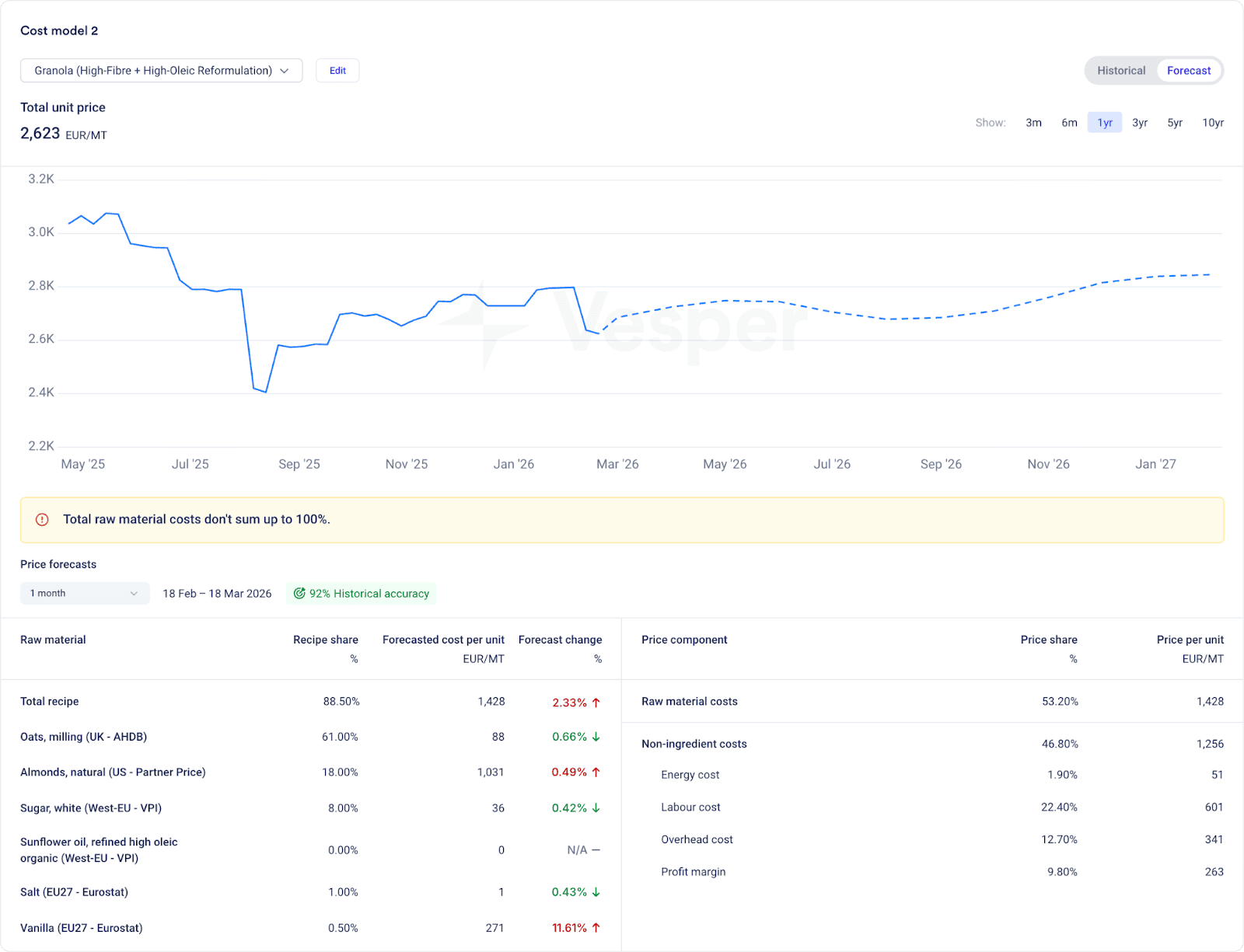Click the red up arrow for Almonds
1244x952 pixels.
[x=596, y=772]
